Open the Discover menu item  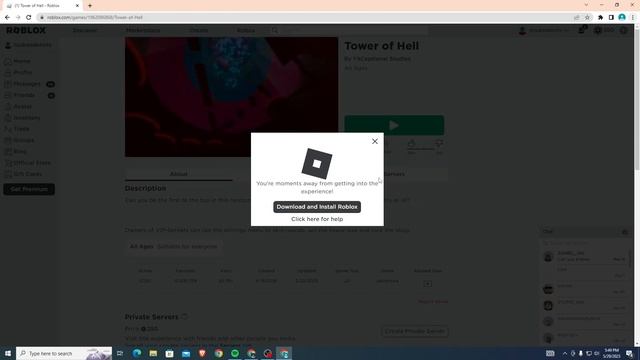[85, 30]
